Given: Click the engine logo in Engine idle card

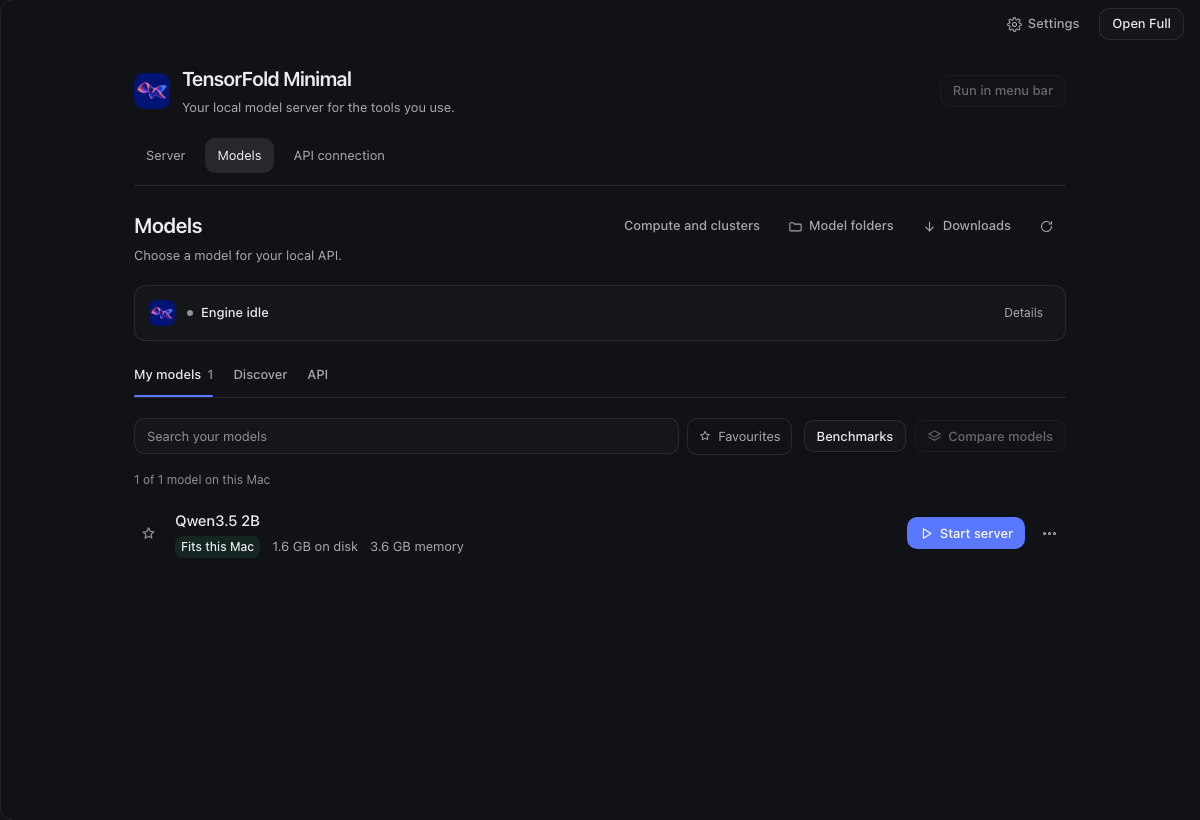Looking at the screenshot, I should click(162, 313).
